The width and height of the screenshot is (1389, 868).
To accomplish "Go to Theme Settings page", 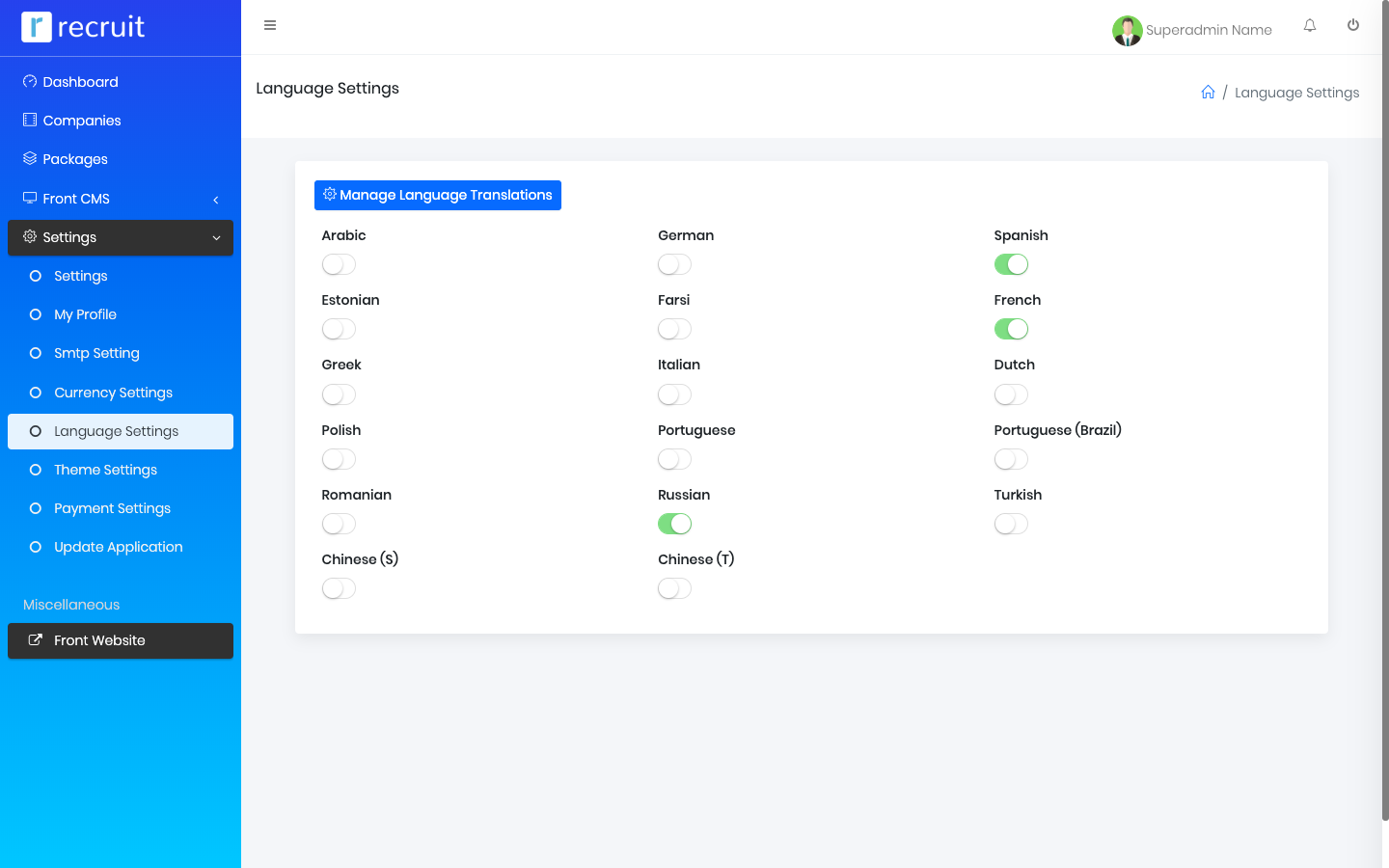I will pyautogui.click(x=105, y=470).
